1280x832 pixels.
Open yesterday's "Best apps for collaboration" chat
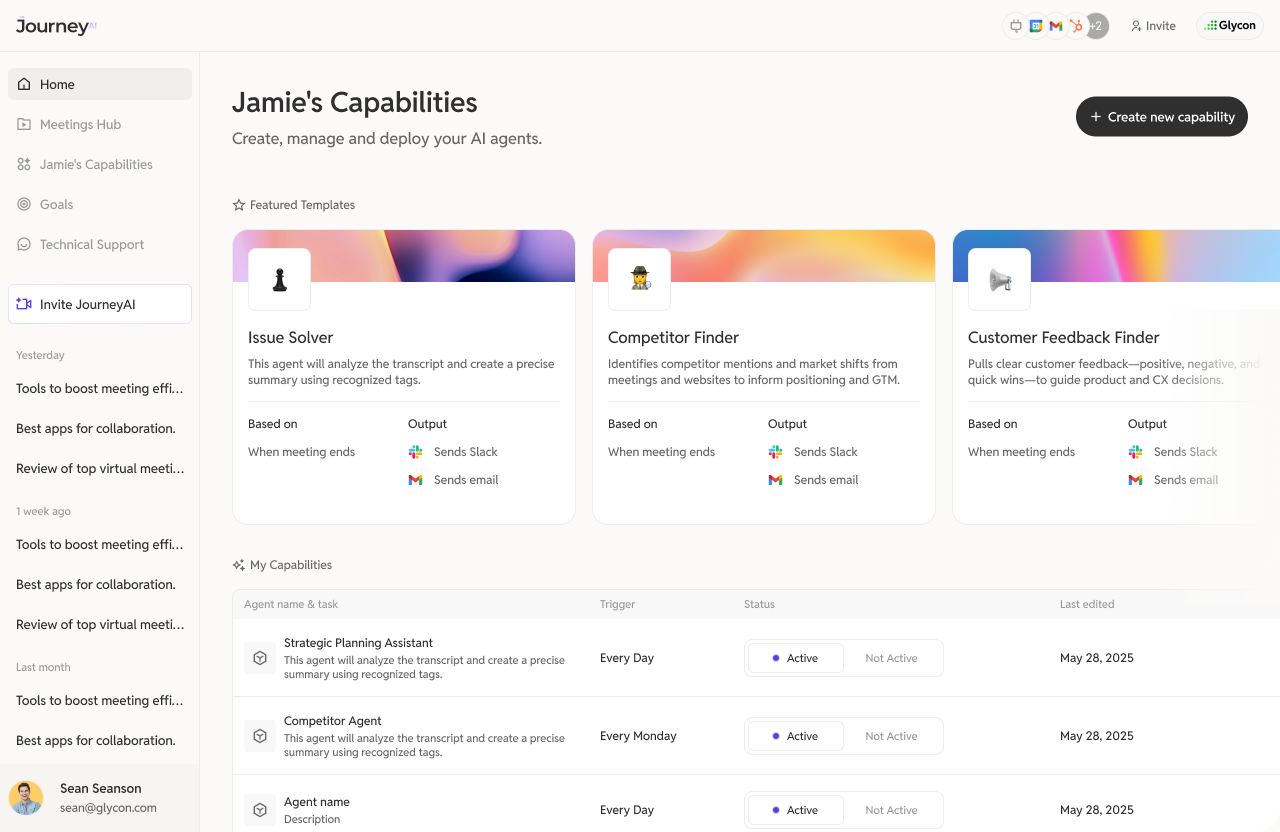96,428
